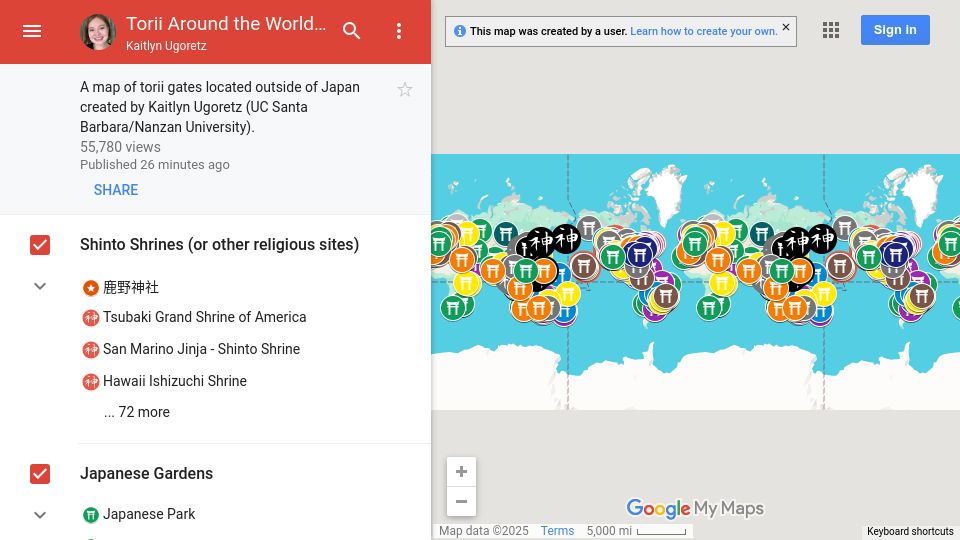Select the Japanese Park entry
The height and width of the screenshot is (540, 960).
point(149,514)
